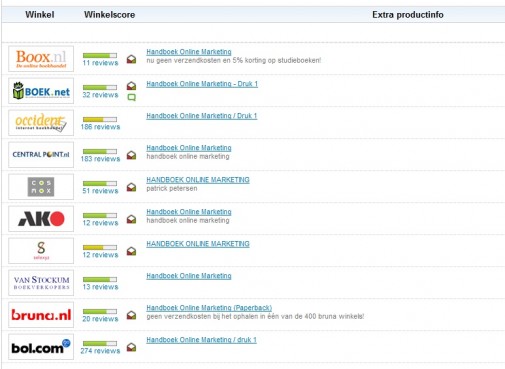This screenshot has width=505, height=369.
Task: View the 51 reviews for Cosmox
Action: 100,191
